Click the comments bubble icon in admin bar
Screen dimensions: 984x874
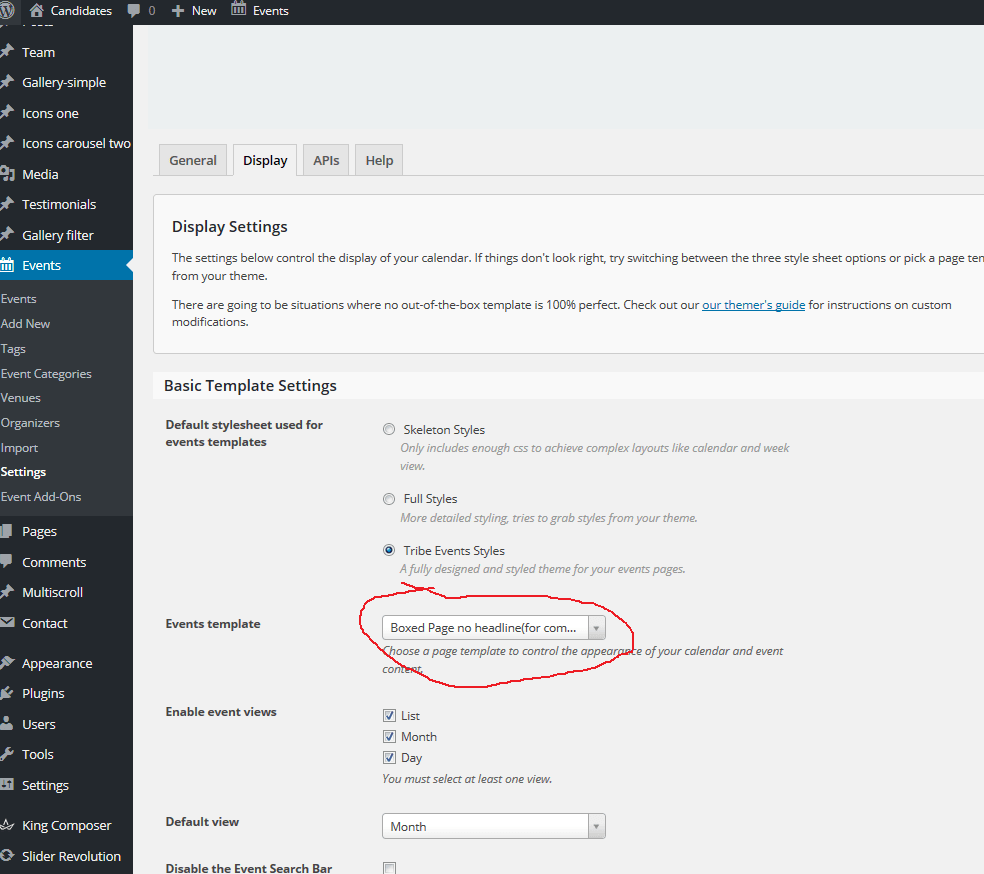point(134,10)
